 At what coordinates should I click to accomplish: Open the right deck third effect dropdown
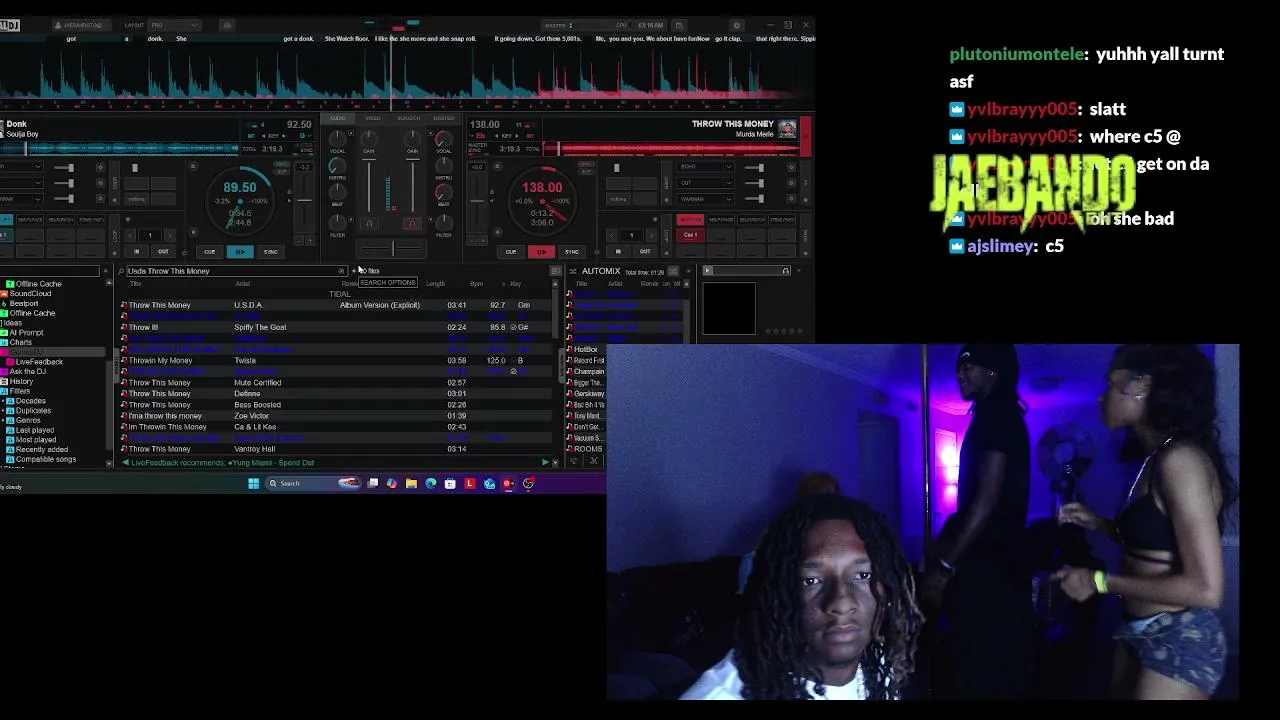pyautogui.click(x=706, y=199)
